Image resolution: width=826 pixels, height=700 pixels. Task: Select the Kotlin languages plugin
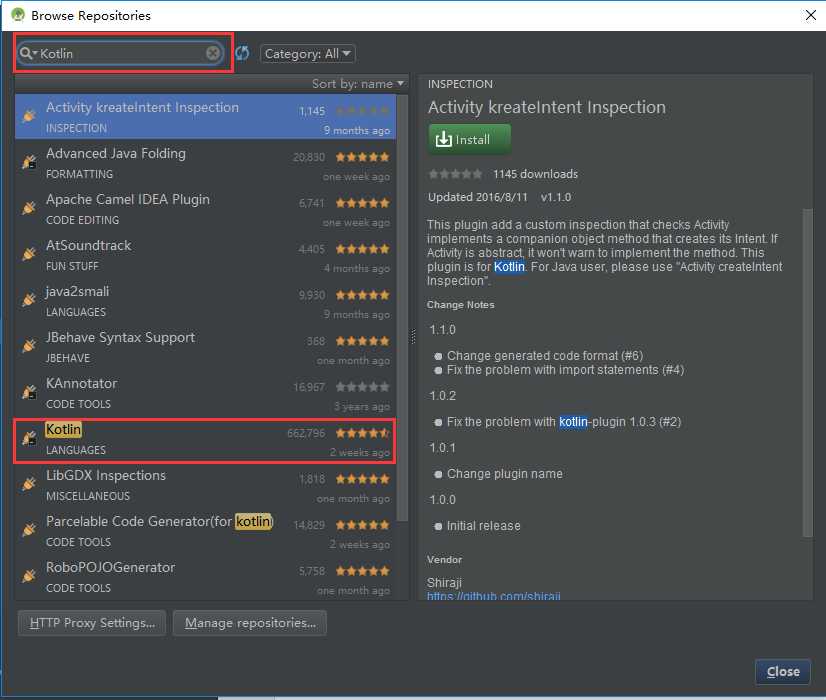coord(205,439)
